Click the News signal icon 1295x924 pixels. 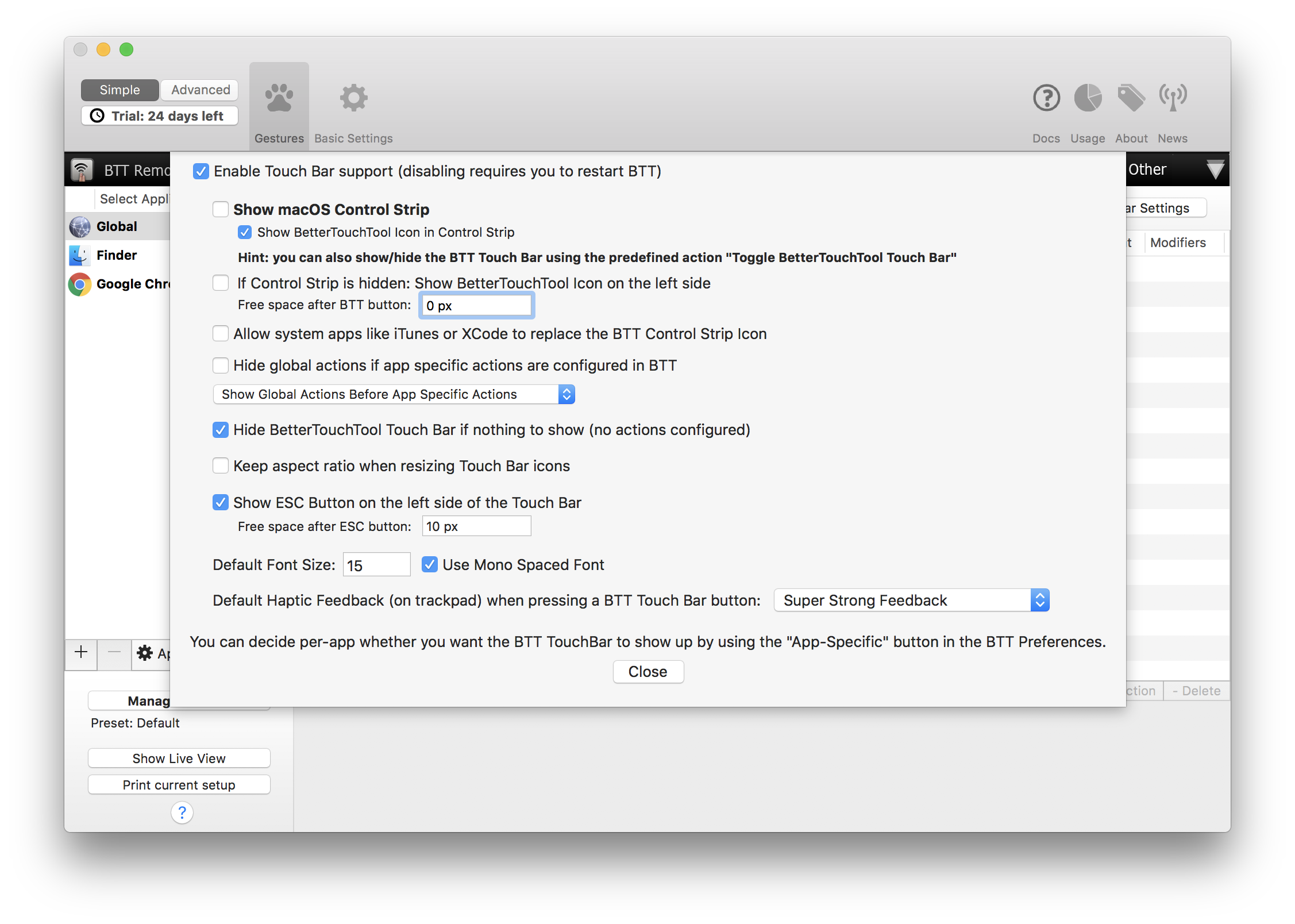point(1173,97)
